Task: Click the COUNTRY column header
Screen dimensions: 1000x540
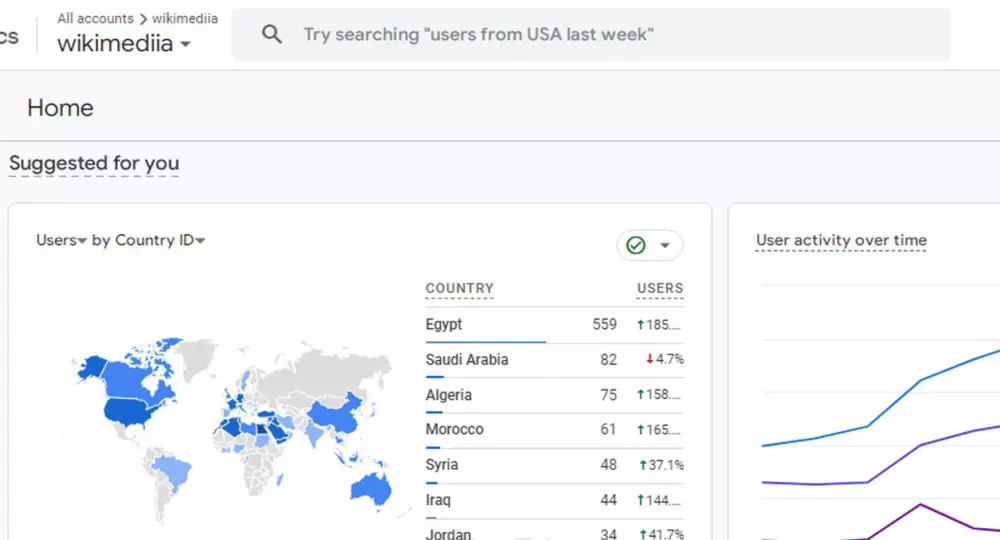Action: [x=459, y=288]
